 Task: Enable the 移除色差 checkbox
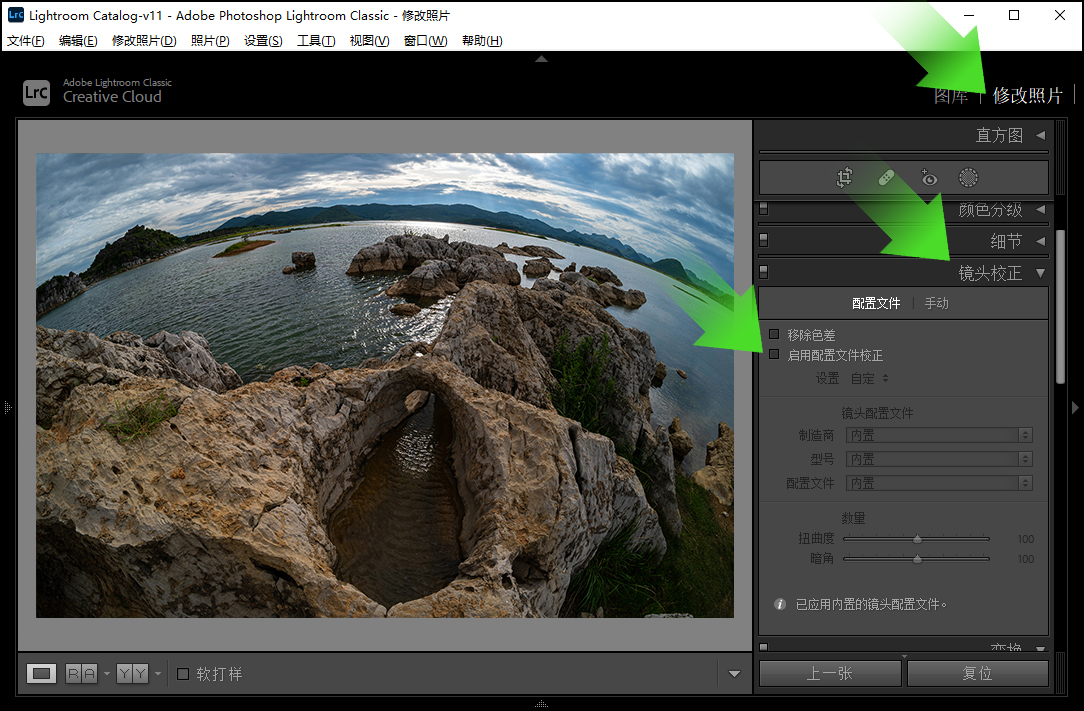774,335
